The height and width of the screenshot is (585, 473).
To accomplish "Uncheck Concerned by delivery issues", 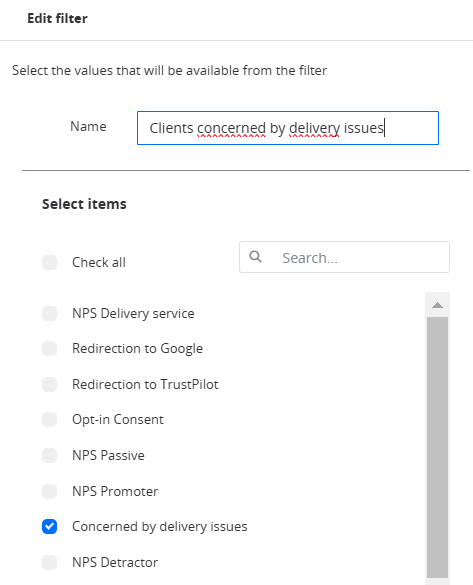I will pos(50,526).
